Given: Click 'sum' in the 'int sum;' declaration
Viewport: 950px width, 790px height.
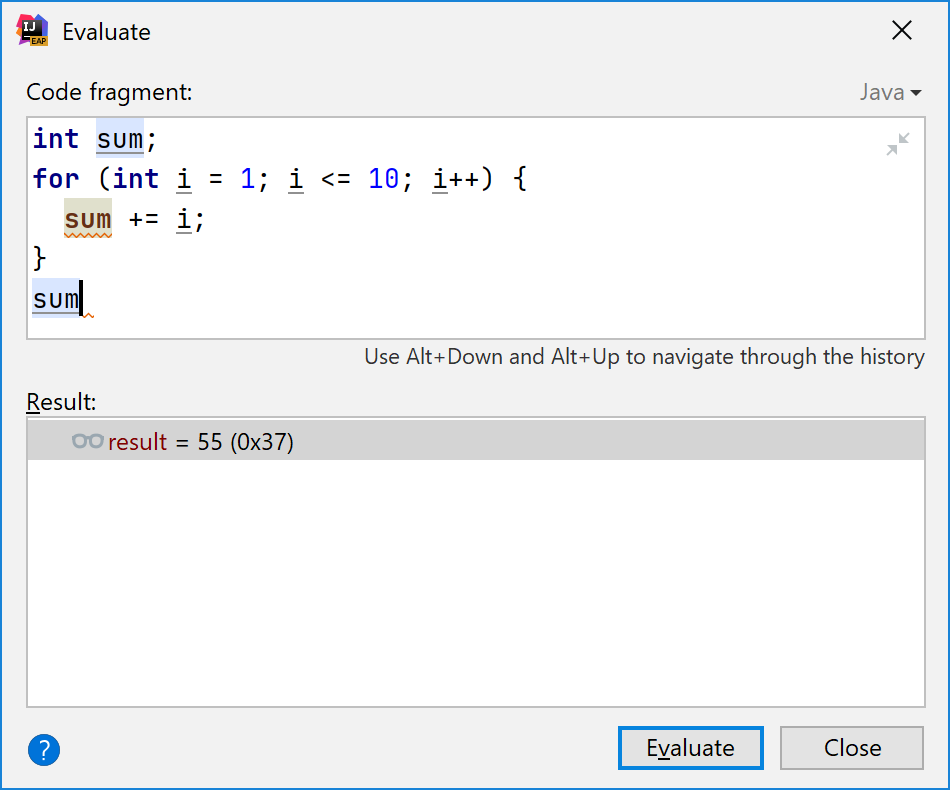Looking at the screenshot, I should coord(120,139).
